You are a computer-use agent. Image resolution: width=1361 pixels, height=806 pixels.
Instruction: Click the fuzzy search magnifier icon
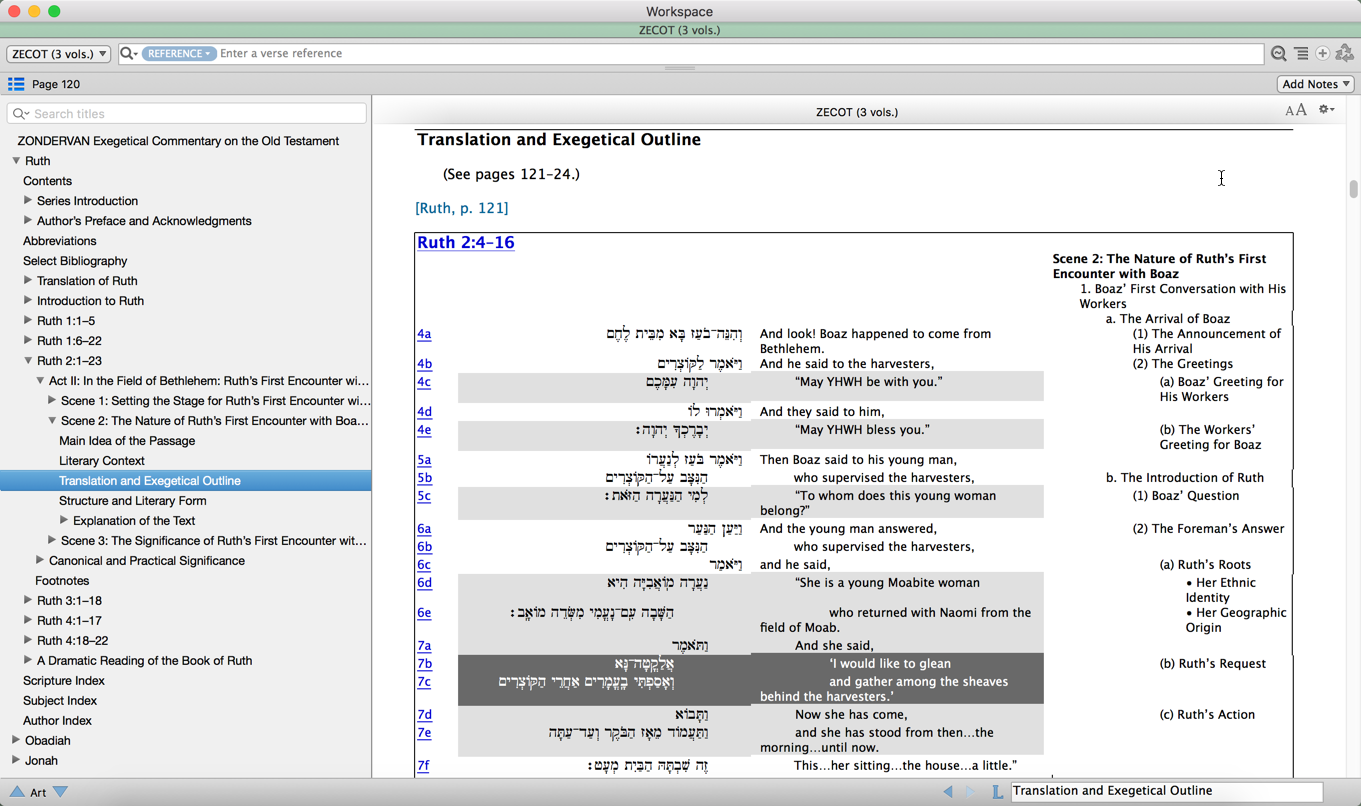1278,54
